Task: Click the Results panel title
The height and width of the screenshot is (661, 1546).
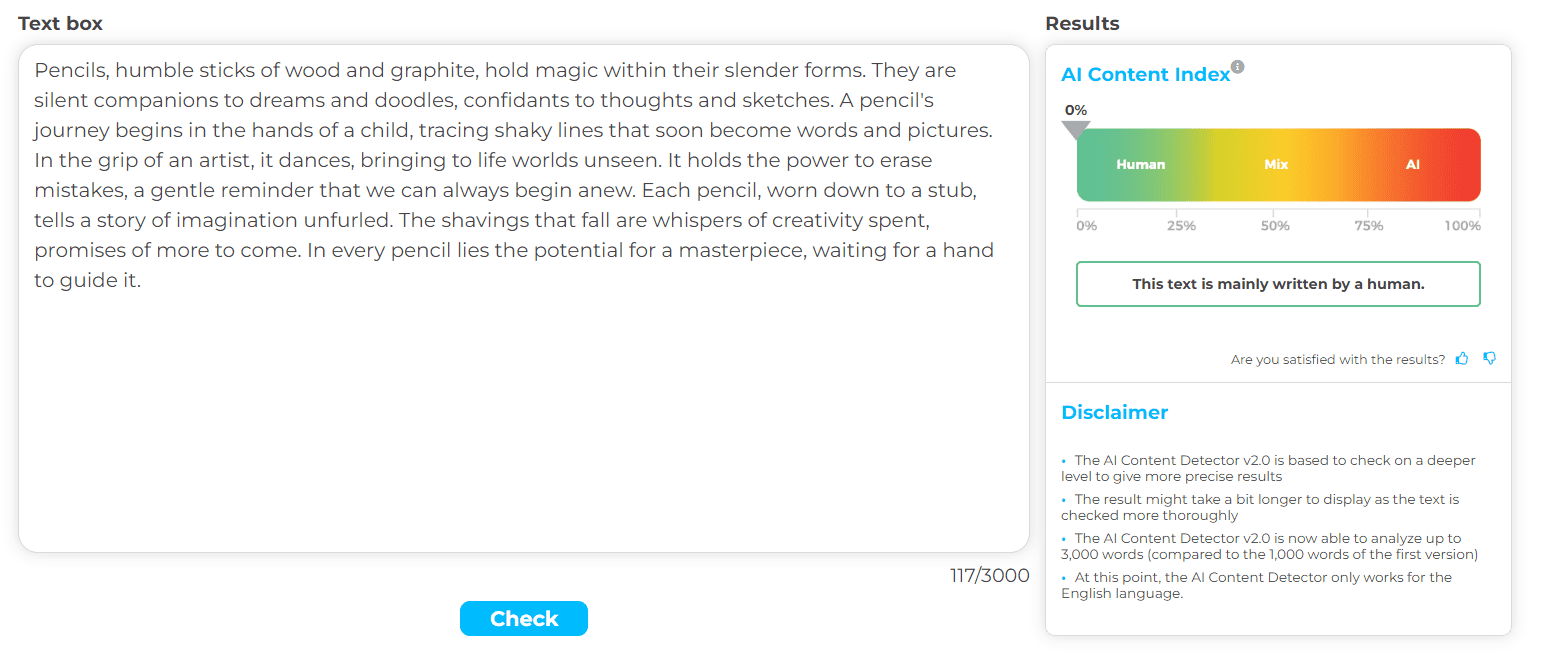Action: (x=1082, y=23)
